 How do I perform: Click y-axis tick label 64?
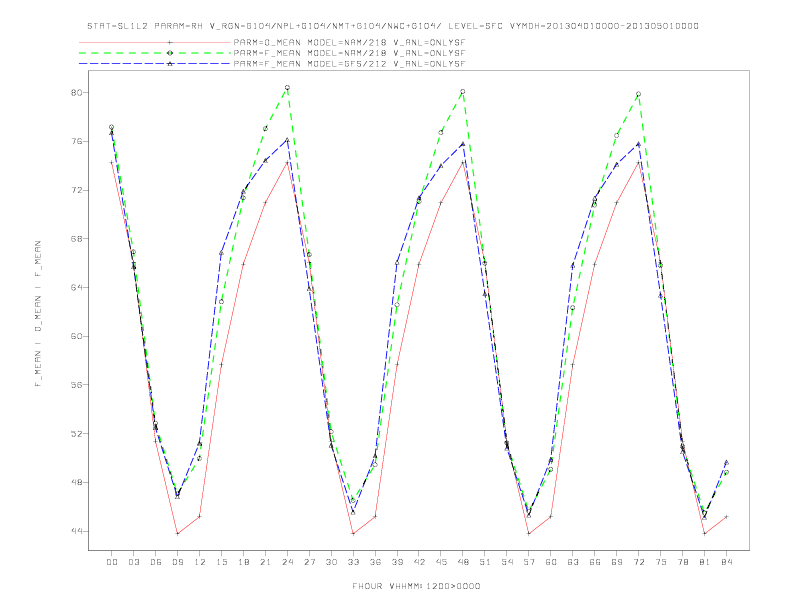[x=76, y=288]
